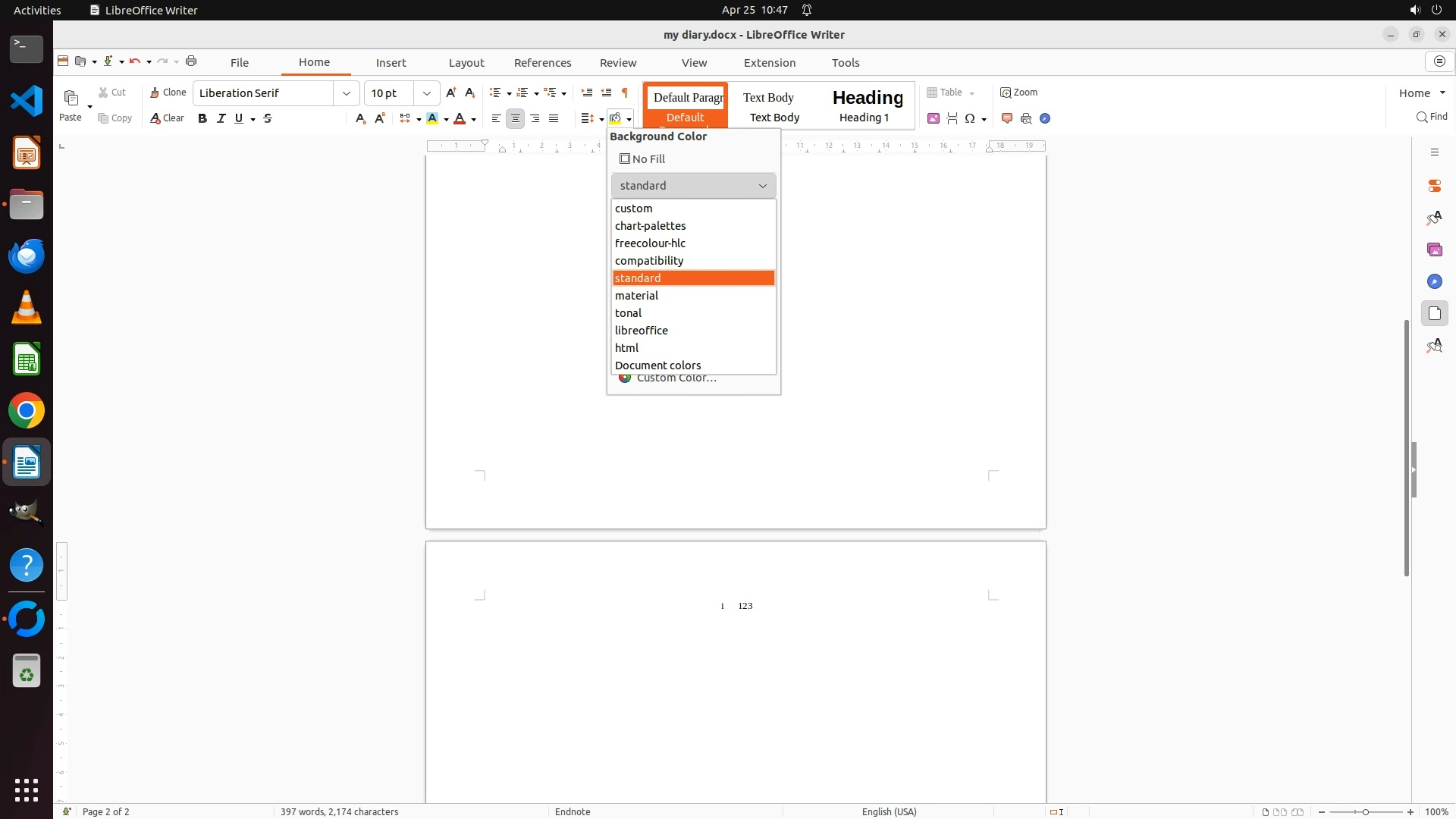Expand the font name dropdown

(x=347, y=93)
